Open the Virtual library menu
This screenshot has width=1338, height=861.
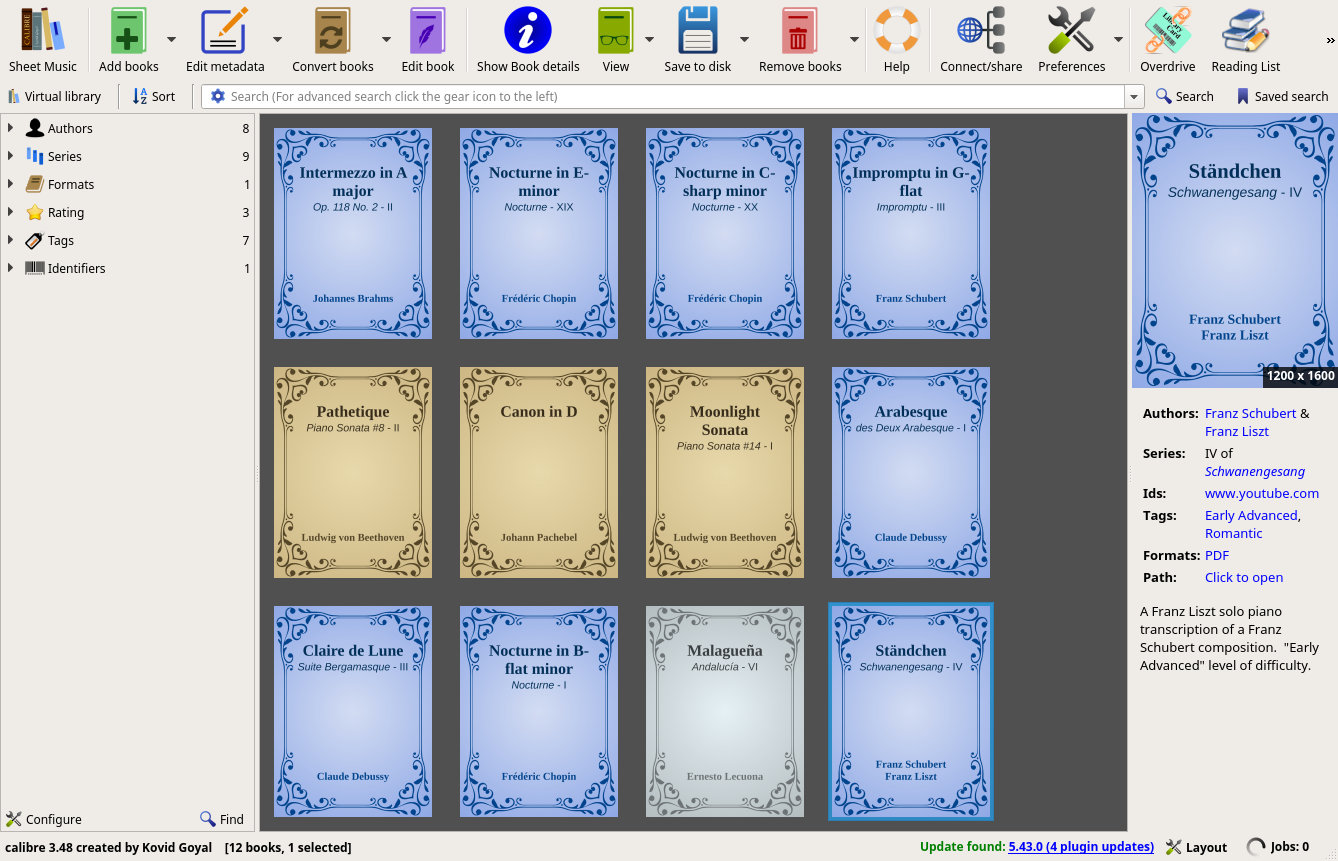point(54,96)
